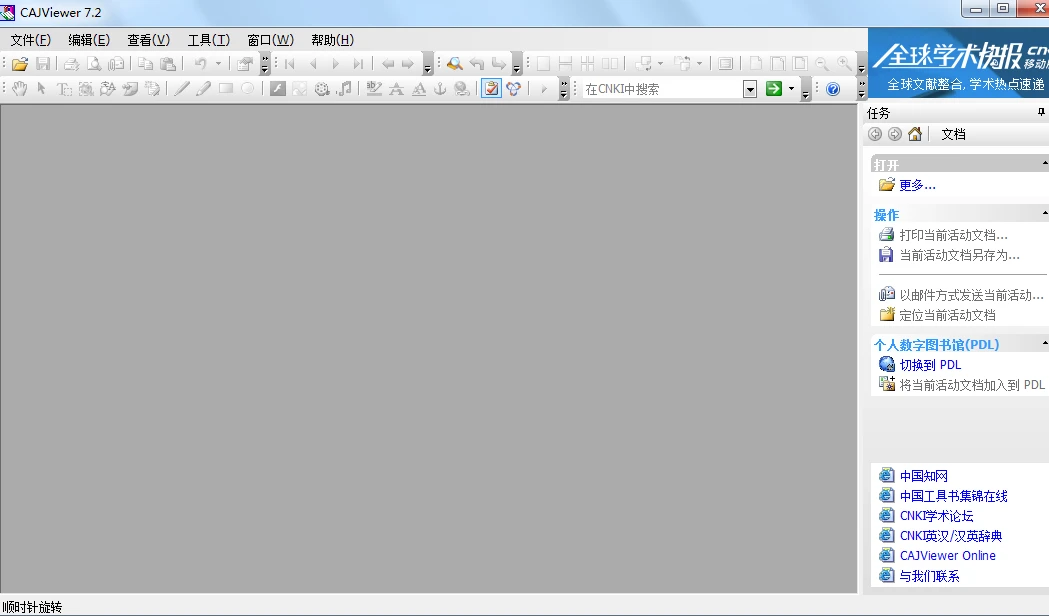Open the 编辑(E) menu

(x=89, y=40)
